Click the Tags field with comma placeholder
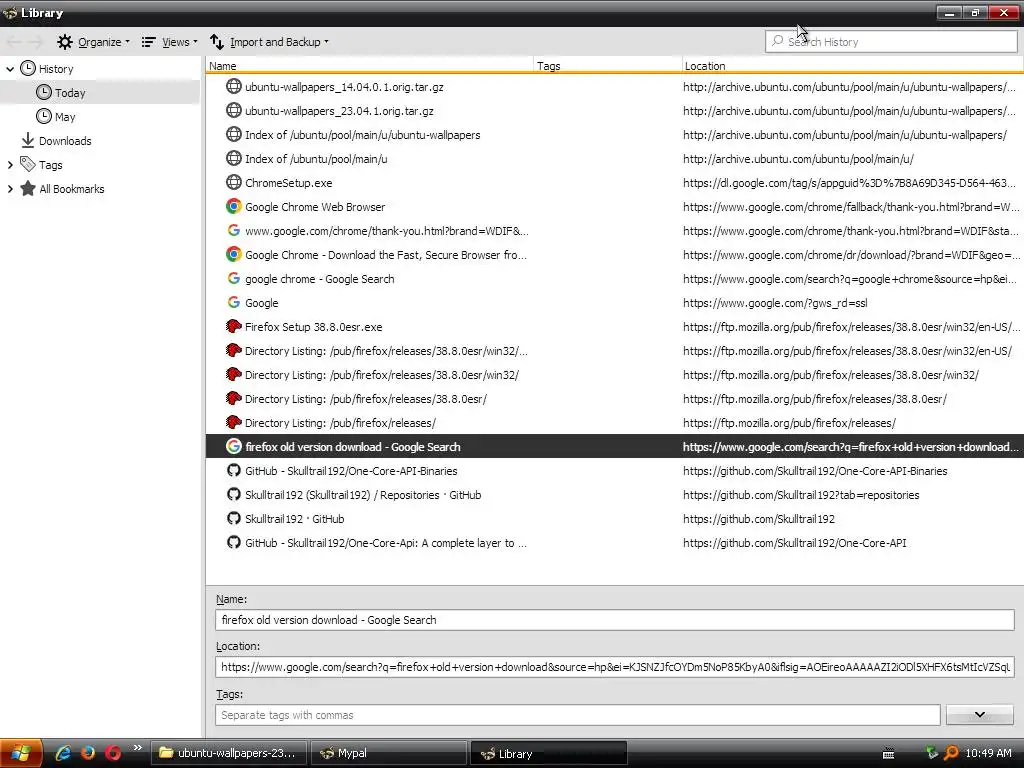This screenshot has height=768, width=1024. click(x=577, y=715)
